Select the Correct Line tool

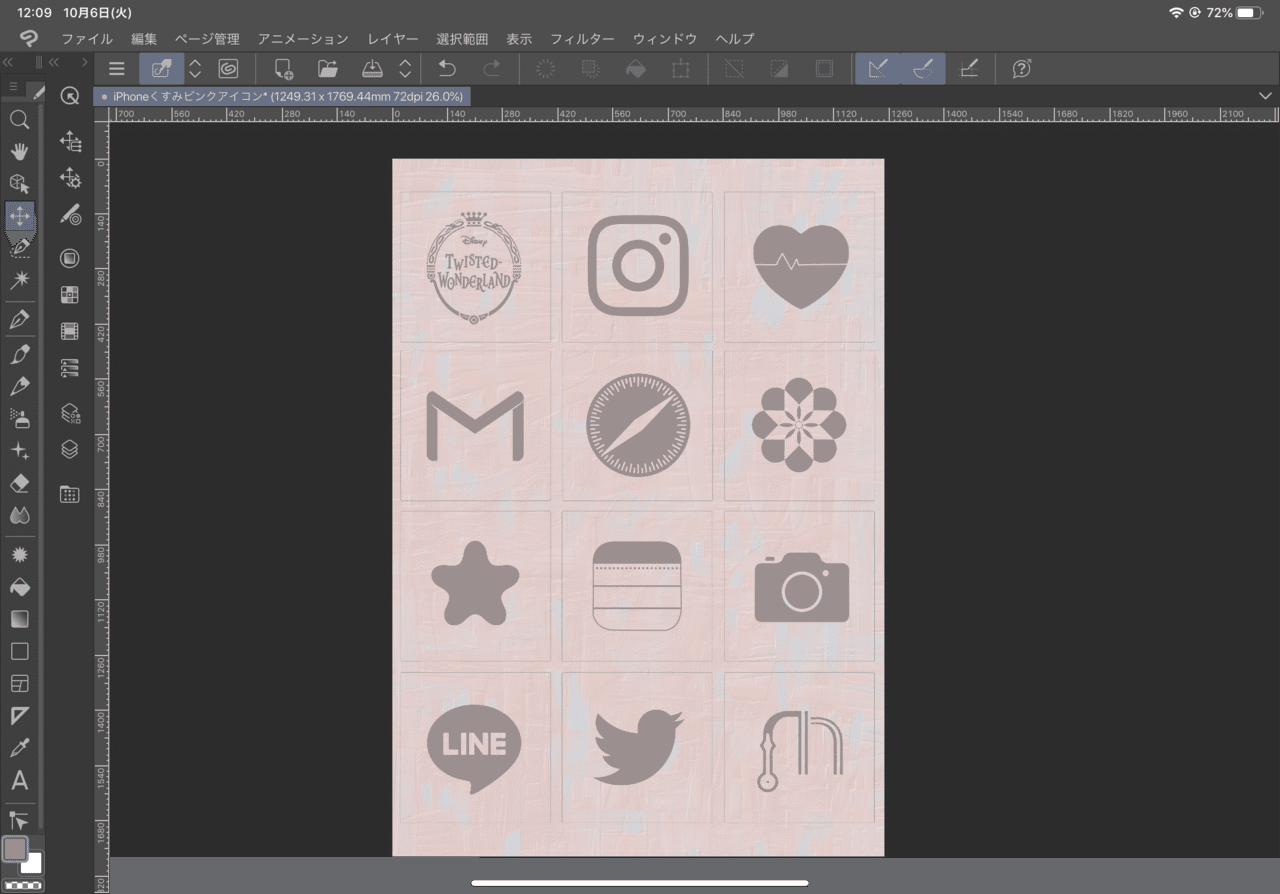tap(19, 821)
